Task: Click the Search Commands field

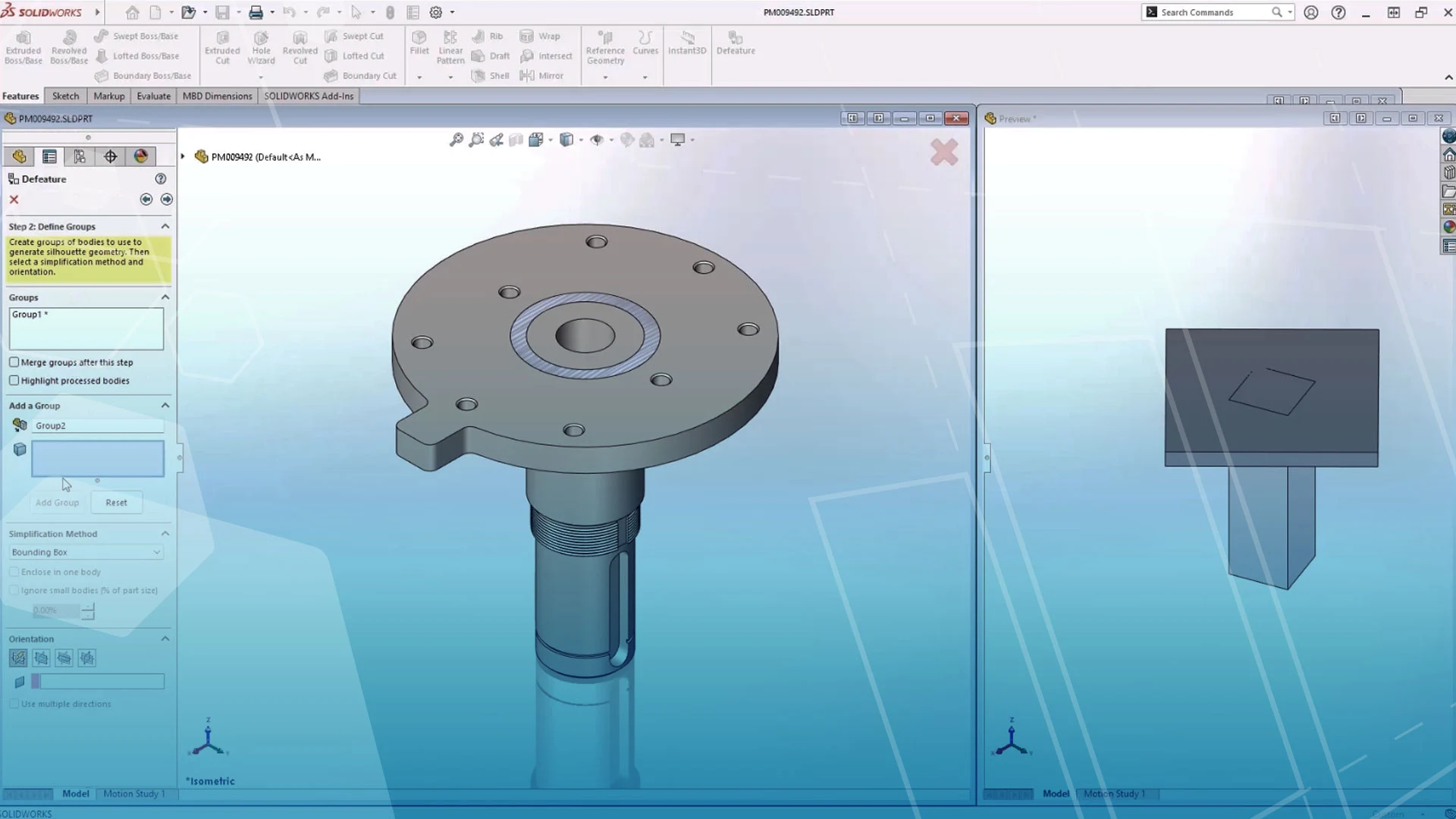Action: (x=1213, y=12)
